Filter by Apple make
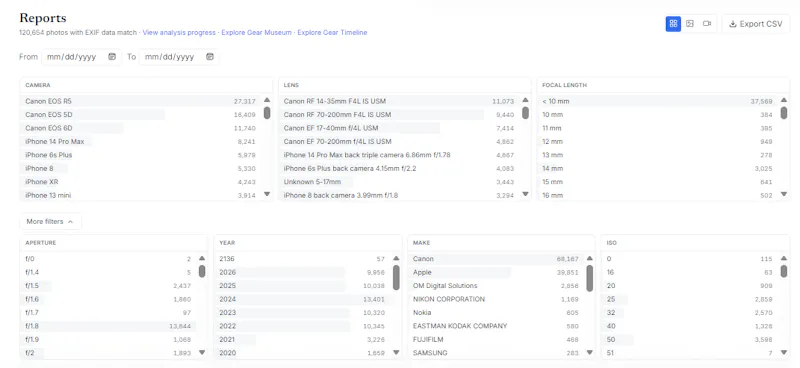The image size is (800, 368). pyautogui.click(x=496, y=272)
